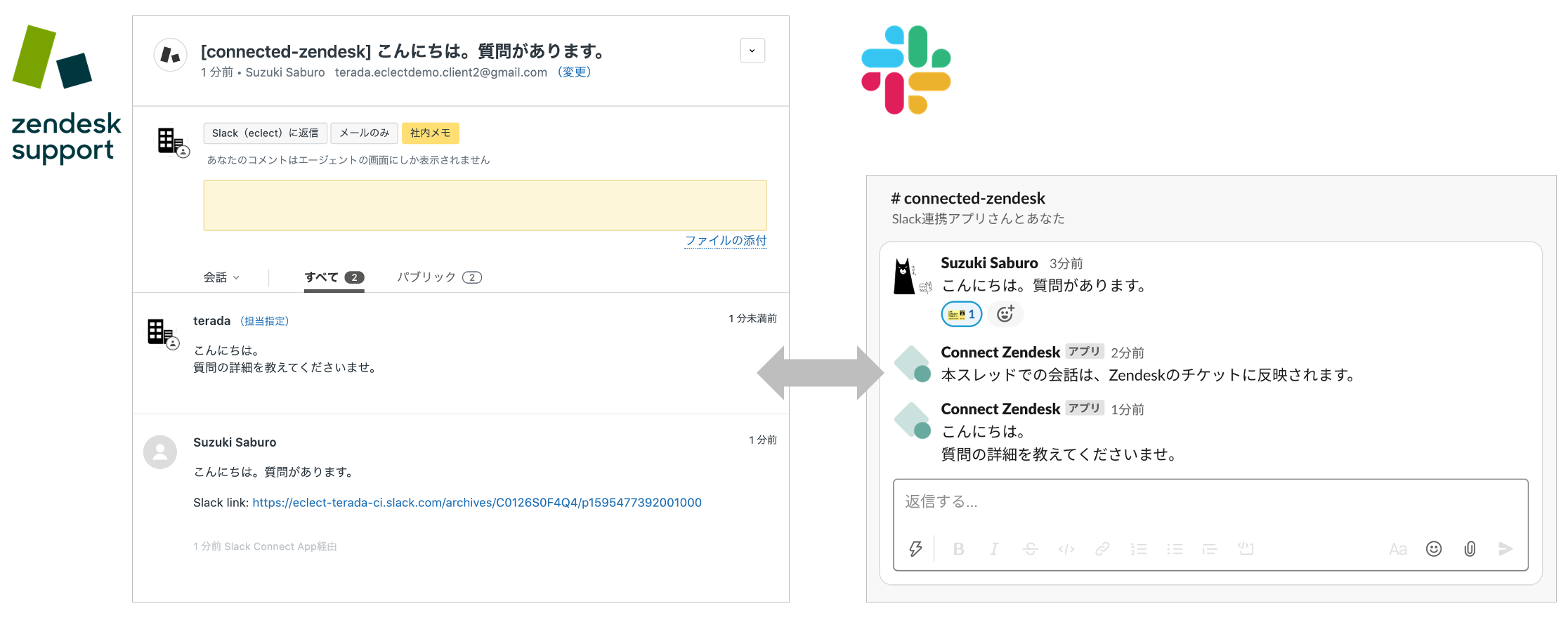
Task: Select the Slack（eclect）に返信 reply option
Action: tap(265, 133)
